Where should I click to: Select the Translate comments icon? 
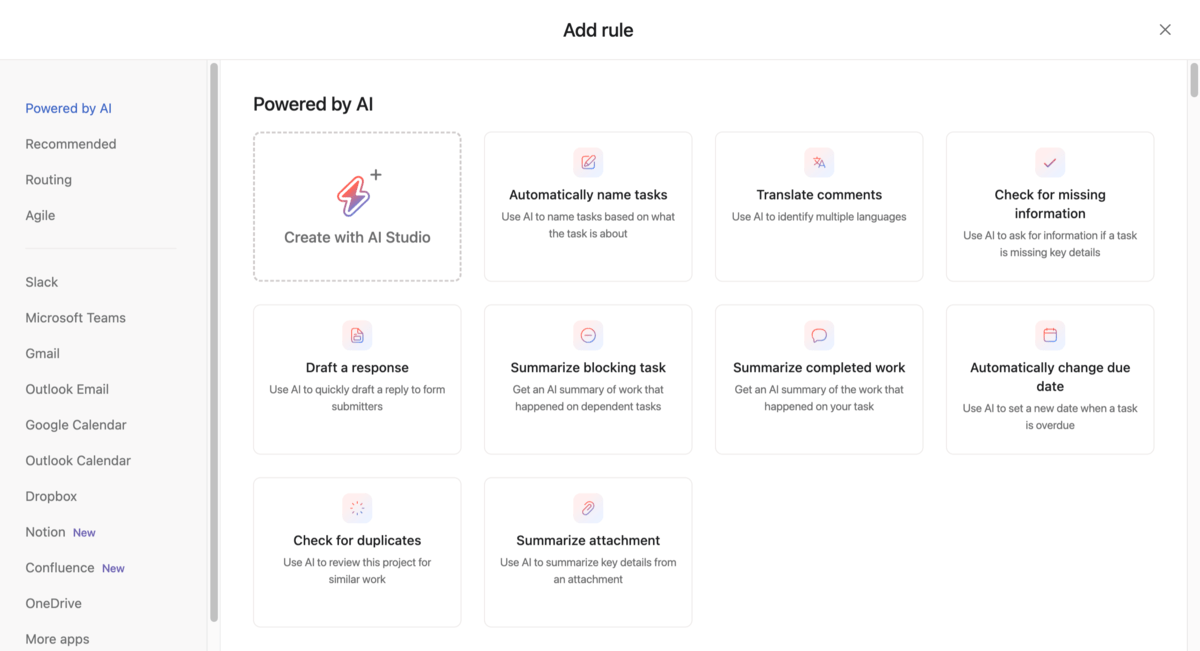point(818,161)
